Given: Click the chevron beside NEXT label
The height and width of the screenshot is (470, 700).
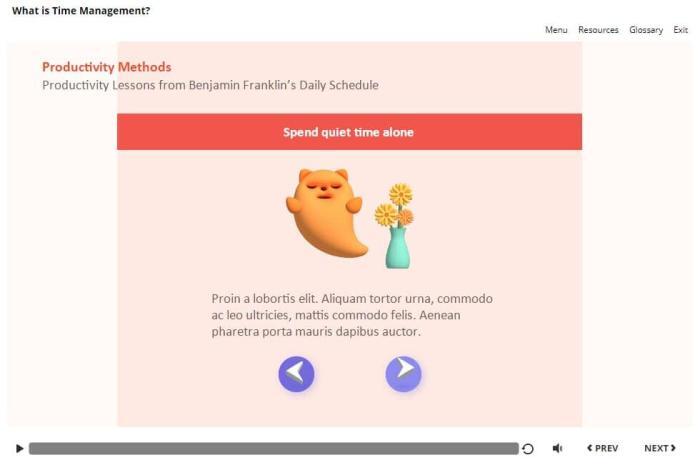Looking at the screenshot, I should pyautogui.click(x=673, y=448).
